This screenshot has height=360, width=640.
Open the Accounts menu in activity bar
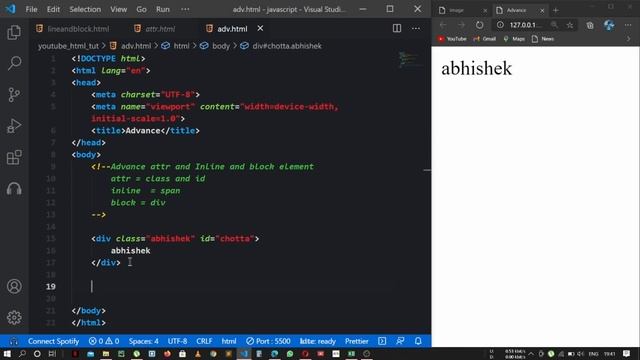tap(14, 286)
